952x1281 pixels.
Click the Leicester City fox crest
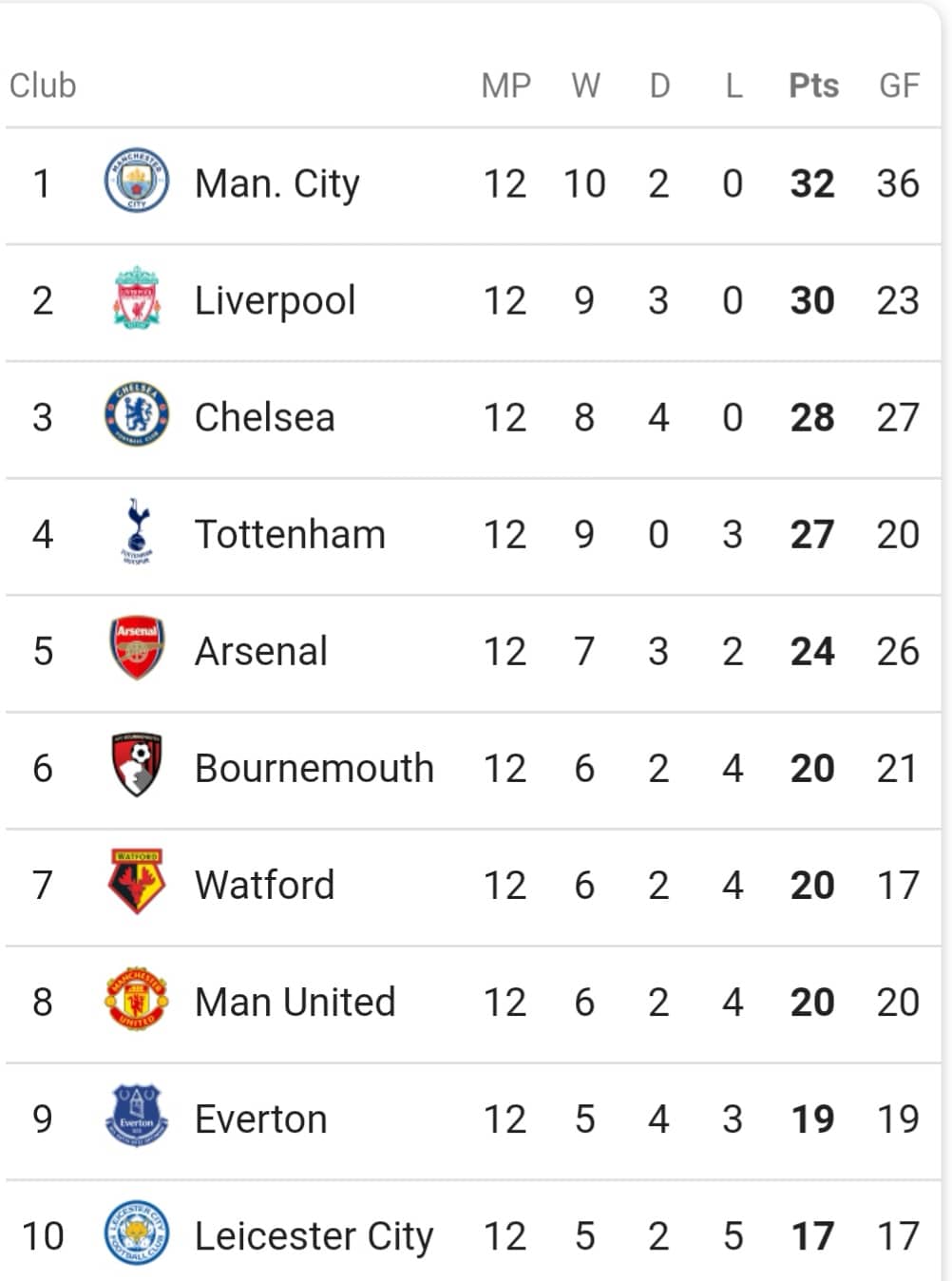coord(137,1233)
